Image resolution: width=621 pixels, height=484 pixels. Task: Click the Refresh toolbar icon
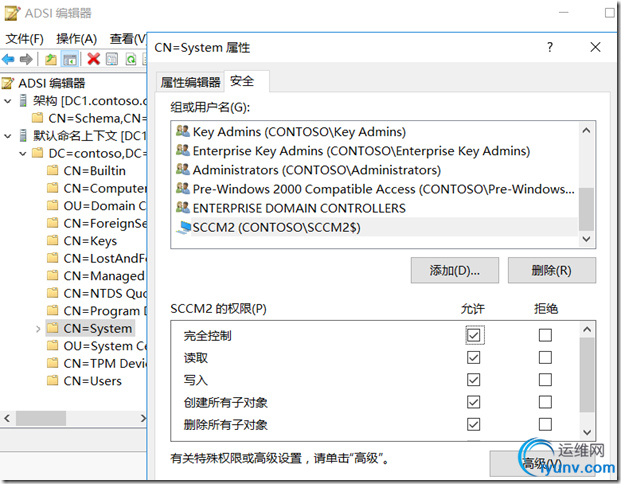[131, 59]
